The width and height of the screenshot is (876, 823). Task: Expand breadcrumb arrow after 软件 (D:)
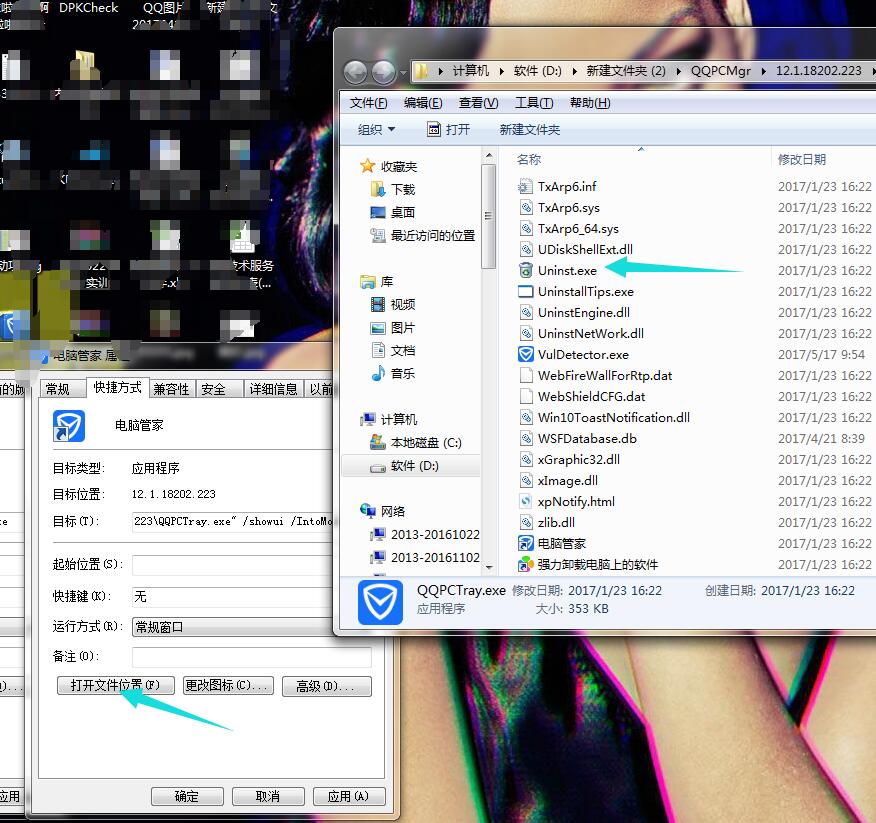[574, 71]
